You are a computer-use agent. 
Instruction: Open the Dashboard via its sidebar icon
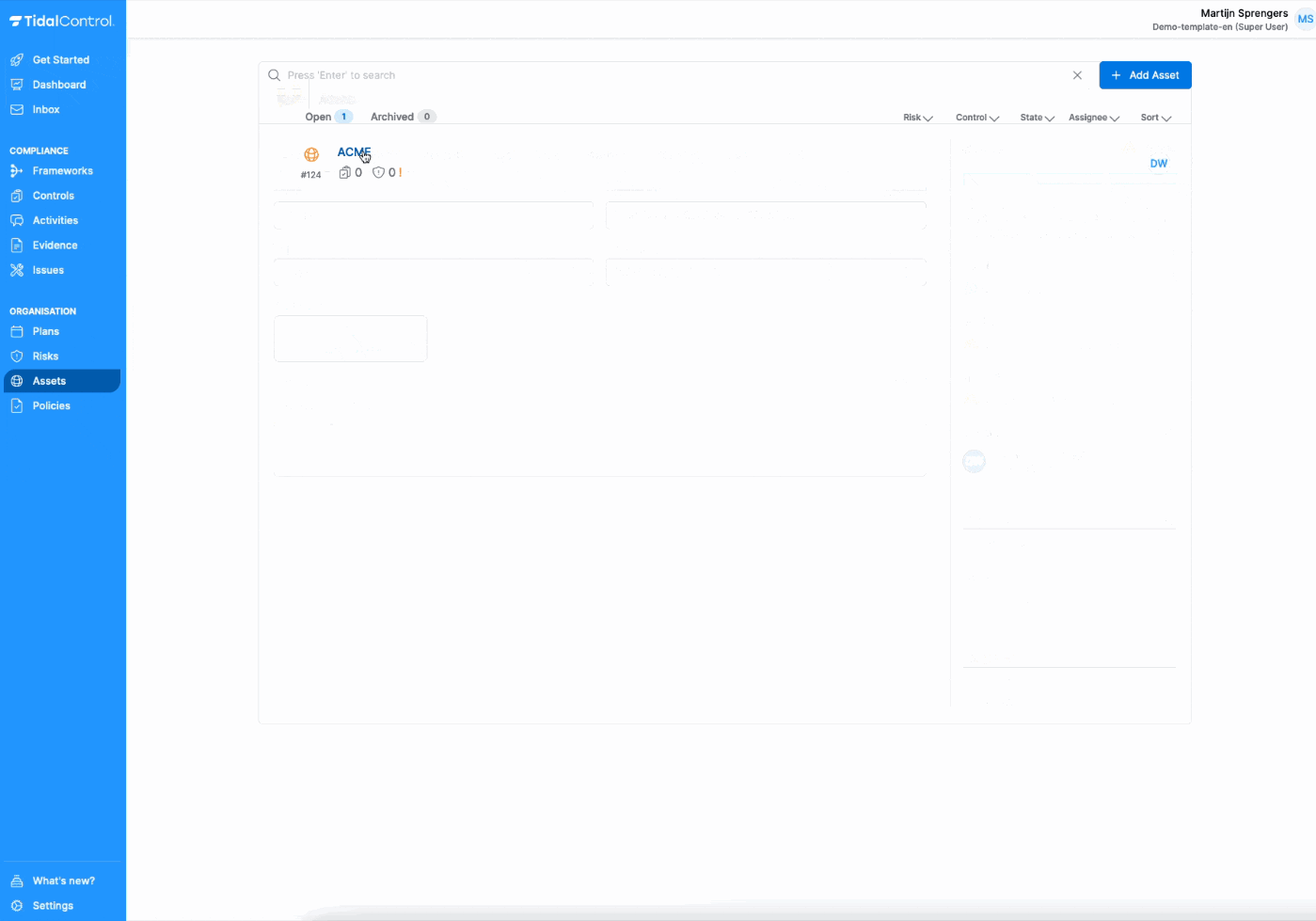[17, 84]
